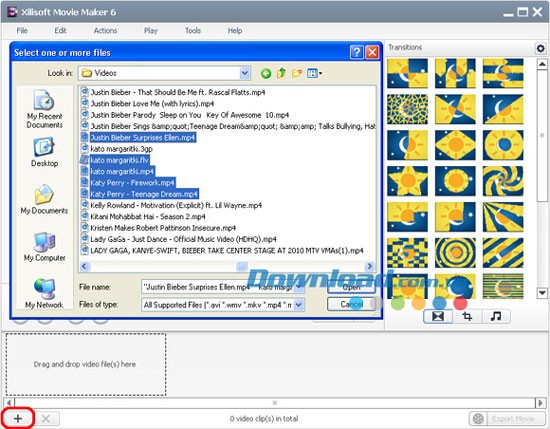This screenshot has width=550, height=429.
Task: Switch to the crop tab icon
Action: [467, 316]
